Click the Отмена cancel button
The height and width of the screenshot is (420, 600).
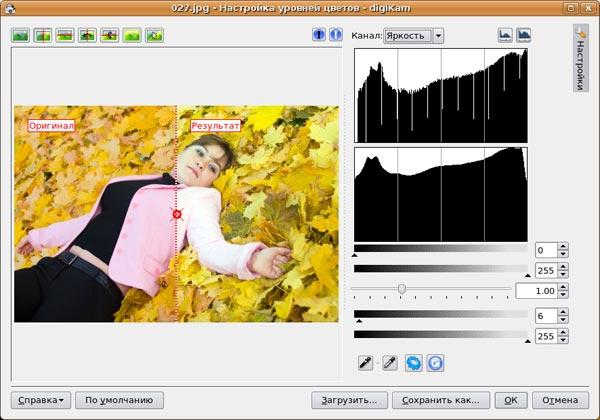[560, 400]
